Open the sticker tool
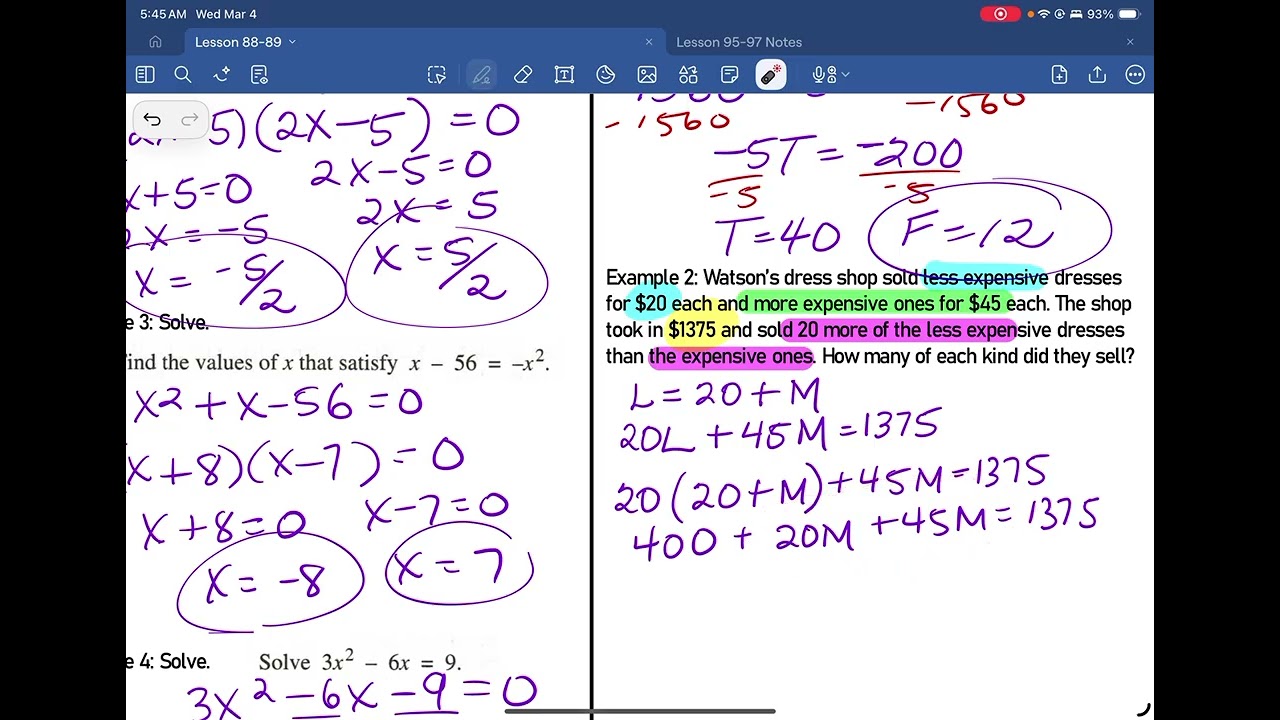The width and height of the screenshot is (1280, 720). [x=605, y=75]
